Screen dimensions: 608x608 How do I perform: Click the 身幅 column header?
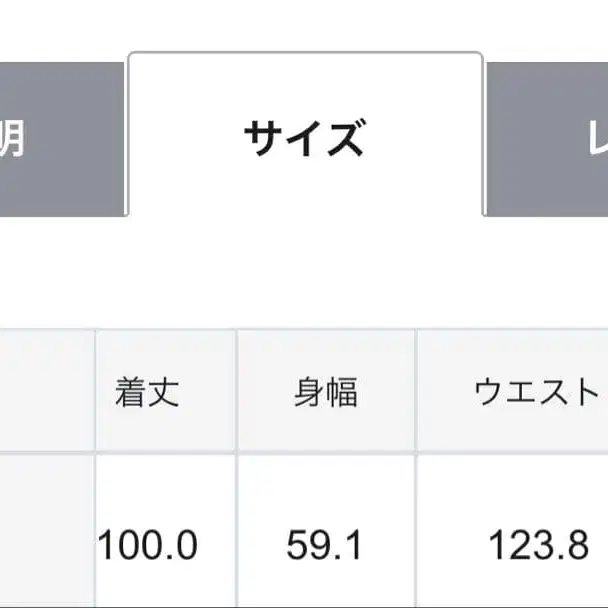326,392
